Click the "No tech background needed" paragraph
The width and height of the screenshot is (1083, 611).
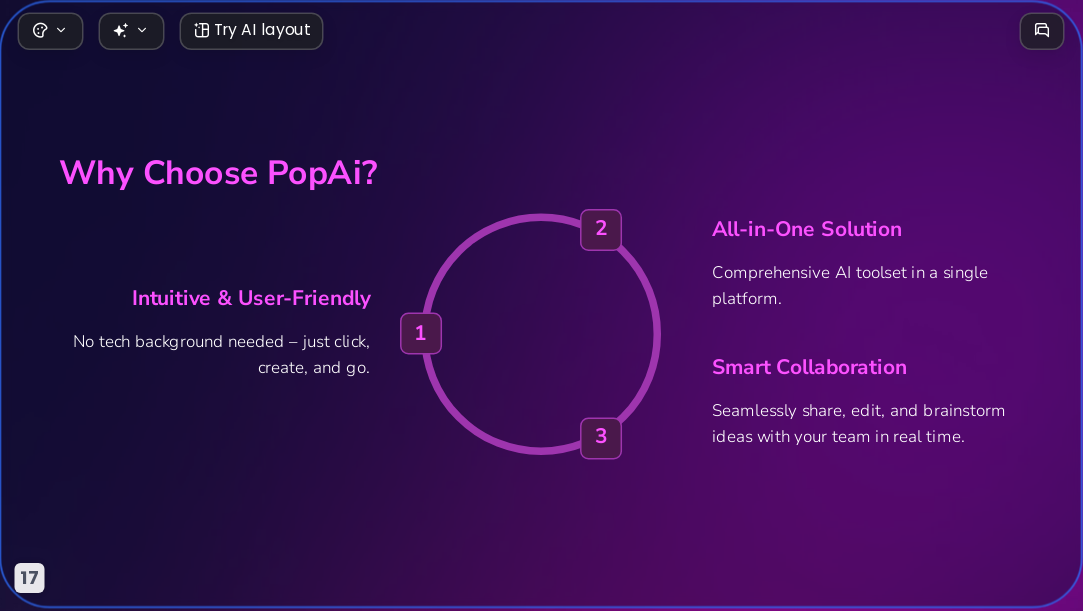(222, 355)
